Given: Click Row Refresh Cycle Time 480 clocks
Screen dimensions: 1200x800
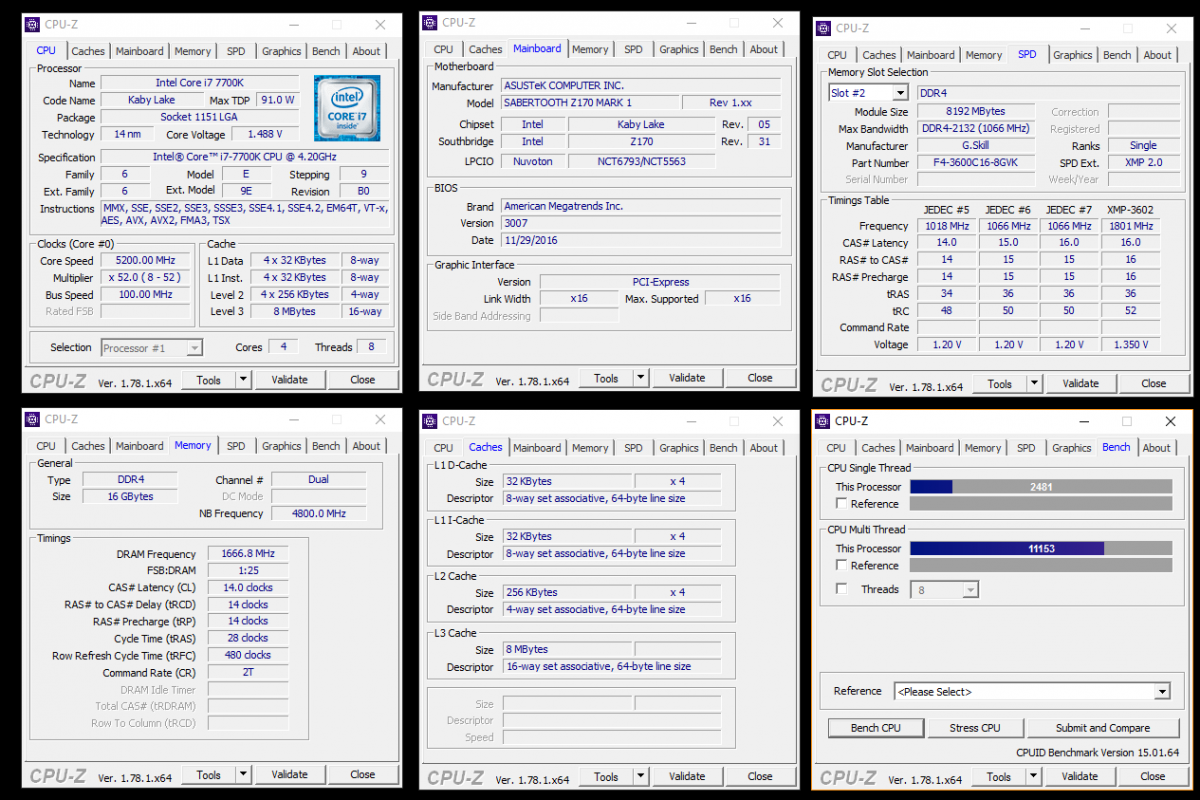Looking at the screenshot, I should tap(248, 655).
